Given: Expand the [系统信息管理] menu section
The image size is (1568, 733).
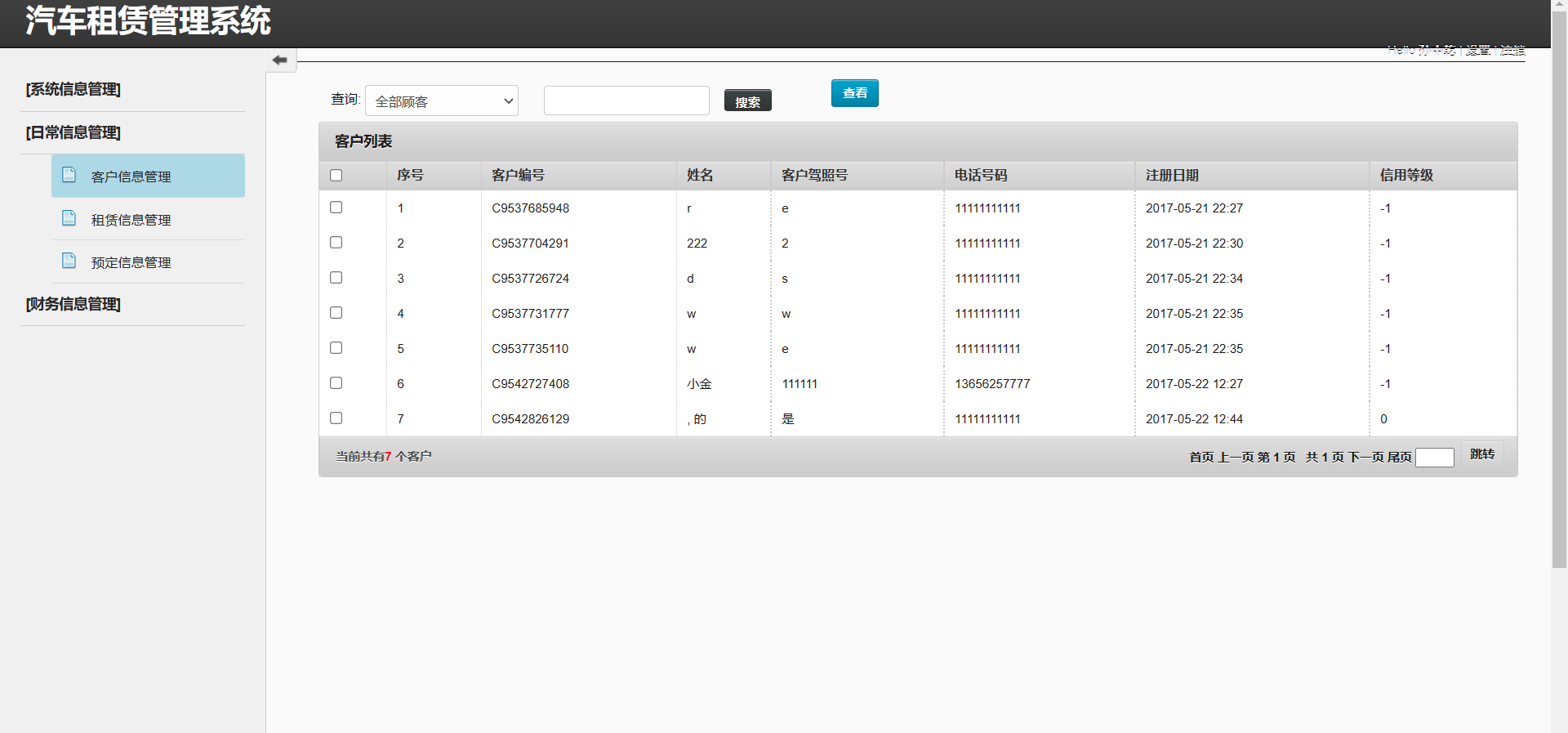Looking at the screenshot, I should tap(73, 89).
